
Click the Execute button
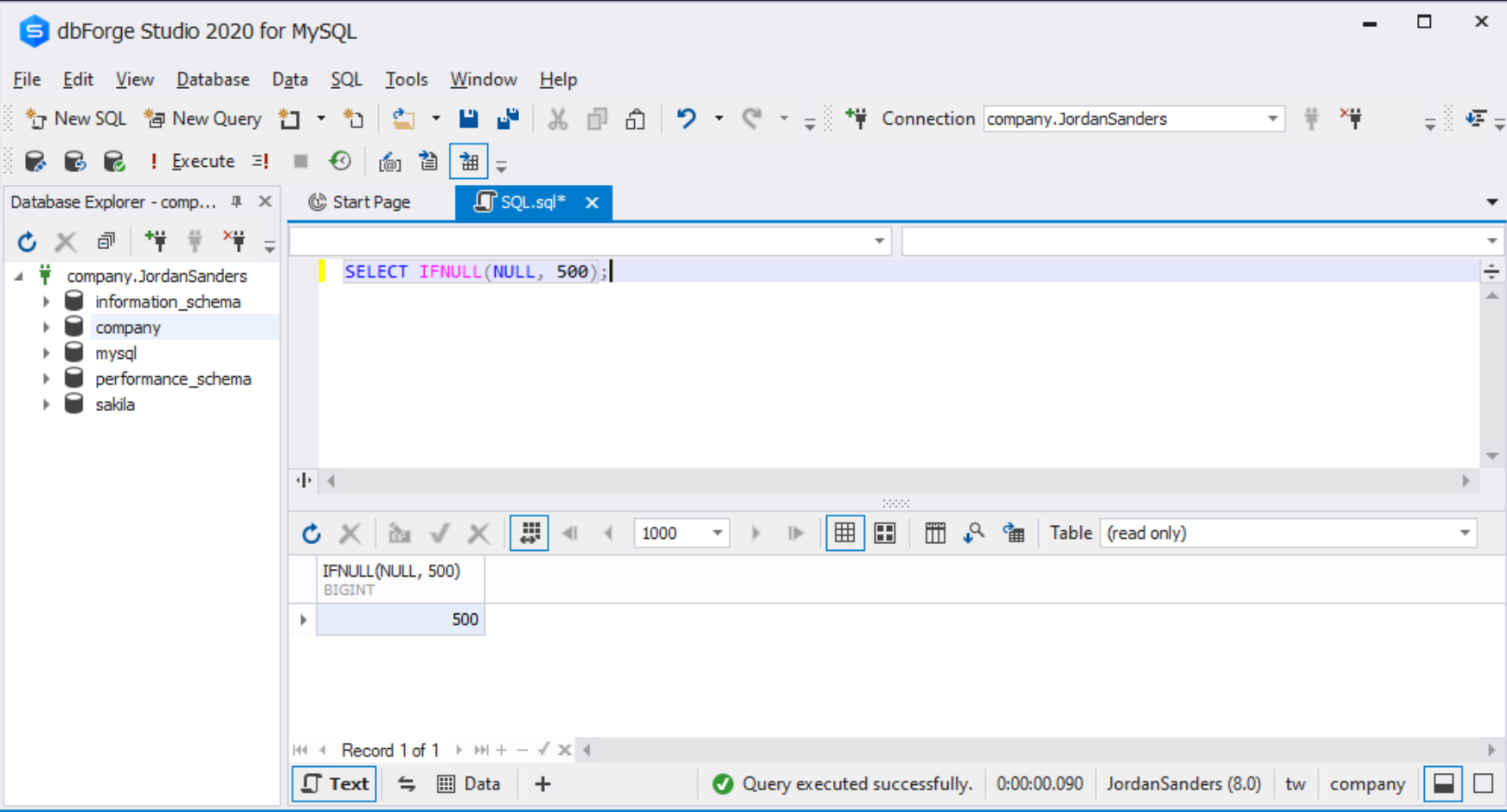(192, 161)
